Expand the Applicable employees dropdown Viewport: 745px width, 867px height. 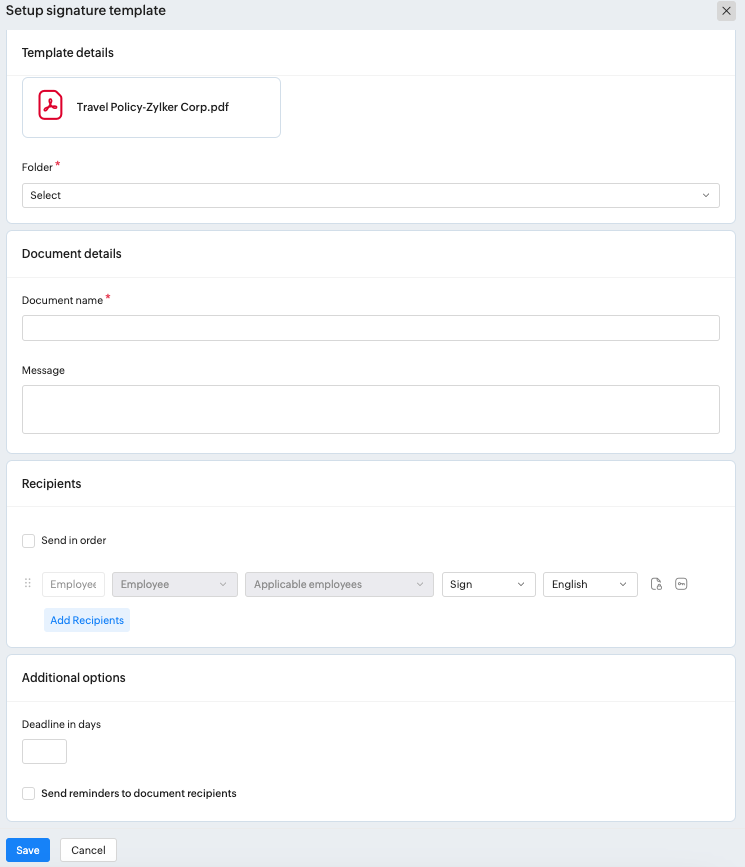click(x=340, y=584)
